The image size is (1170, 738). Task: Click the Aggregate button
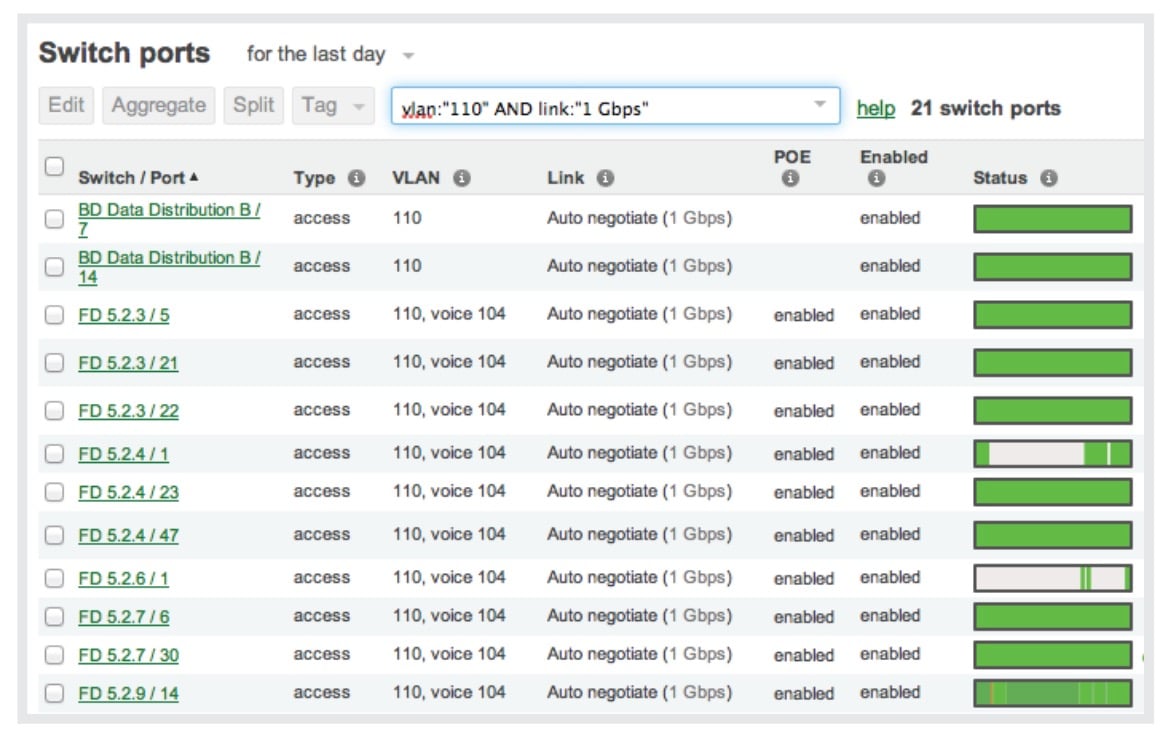click(x=158, y=105)
